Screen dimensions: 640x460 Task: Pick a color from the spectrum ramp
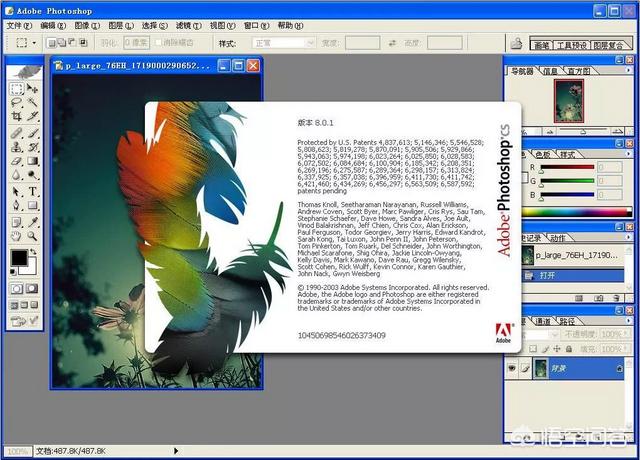point(576,212)
